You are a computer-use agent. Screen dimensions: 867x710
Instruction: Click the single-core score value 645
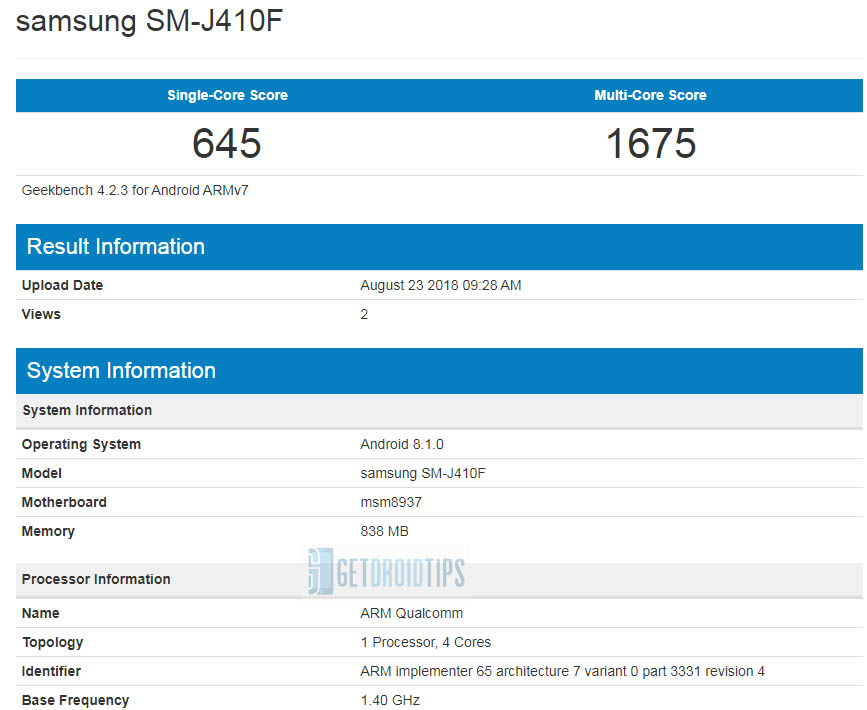click(227, 143)
